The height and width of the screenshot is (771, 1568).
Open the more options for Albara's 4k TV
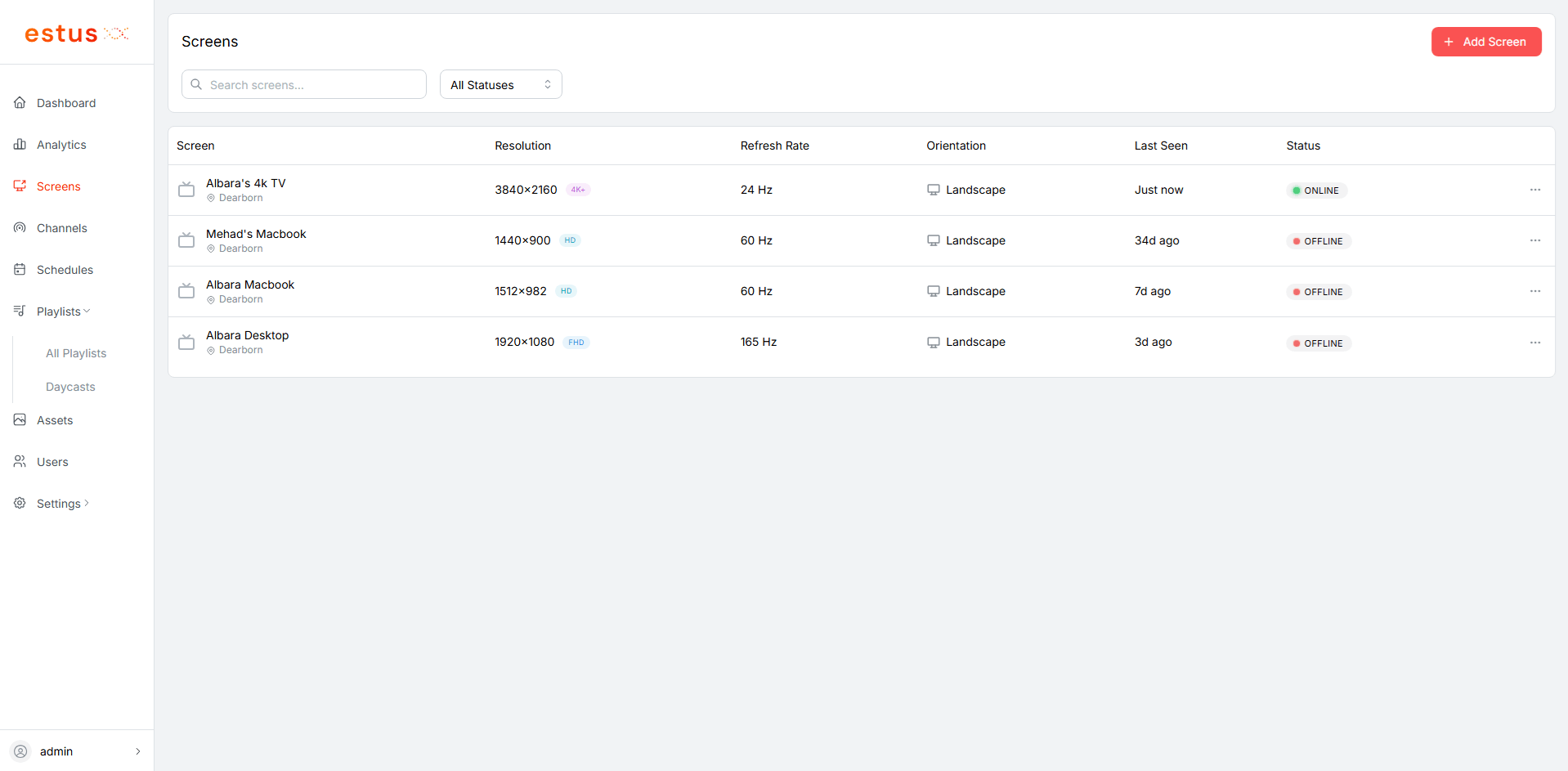tap(1535, 190)
